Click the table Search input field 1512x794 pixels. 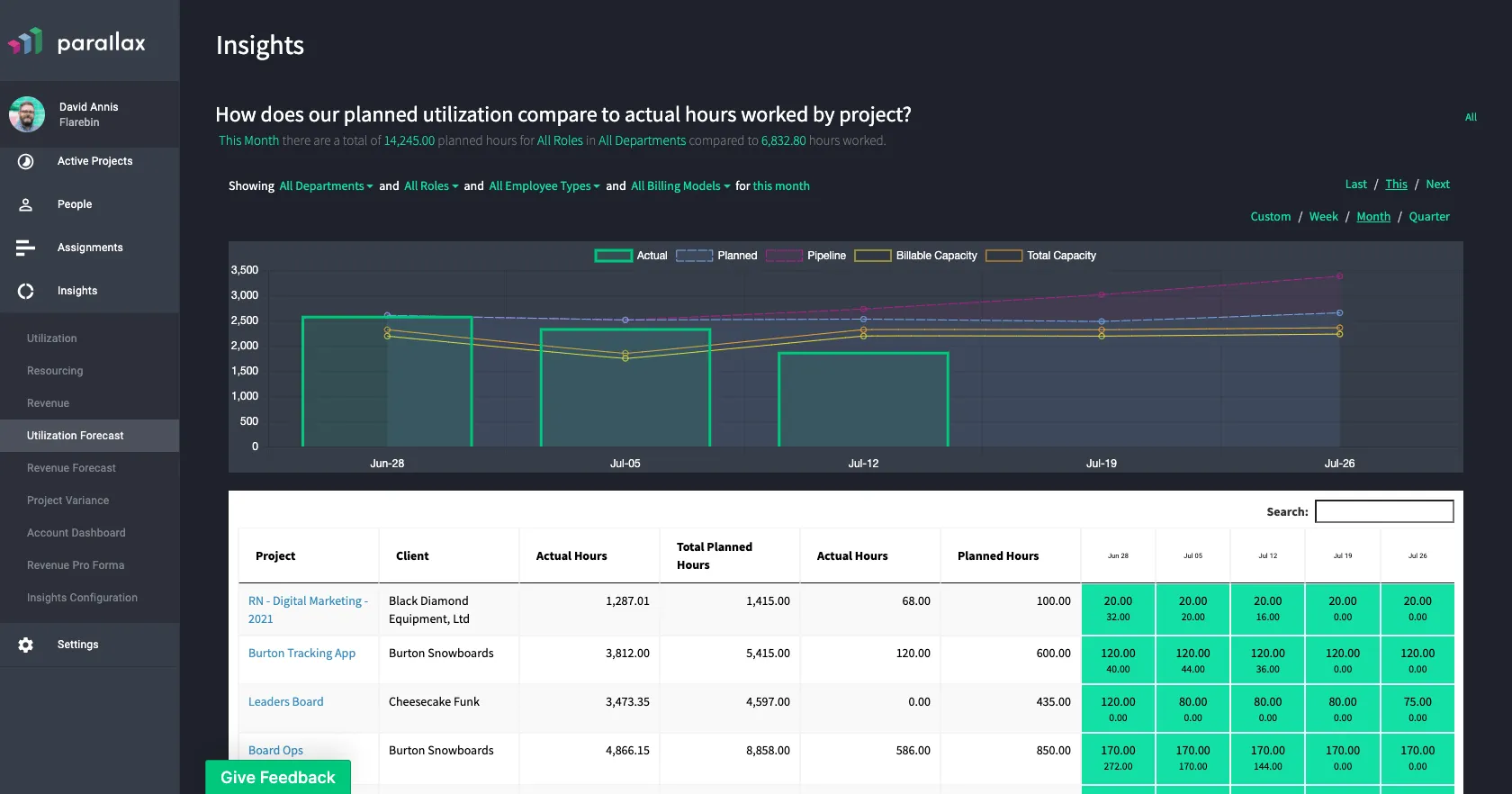click(1384, 511)
